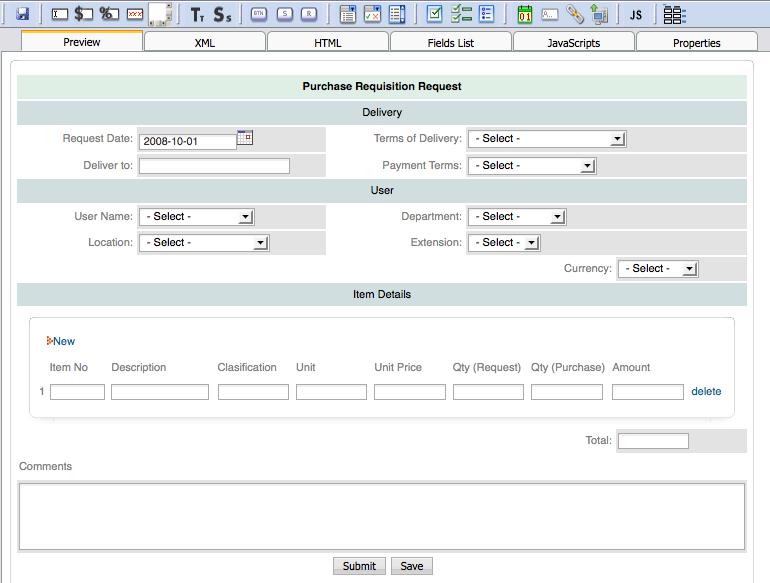Screen dimensions: 770x583
Task: Open the Request Date calendar picker
Action: pos(245,137)
